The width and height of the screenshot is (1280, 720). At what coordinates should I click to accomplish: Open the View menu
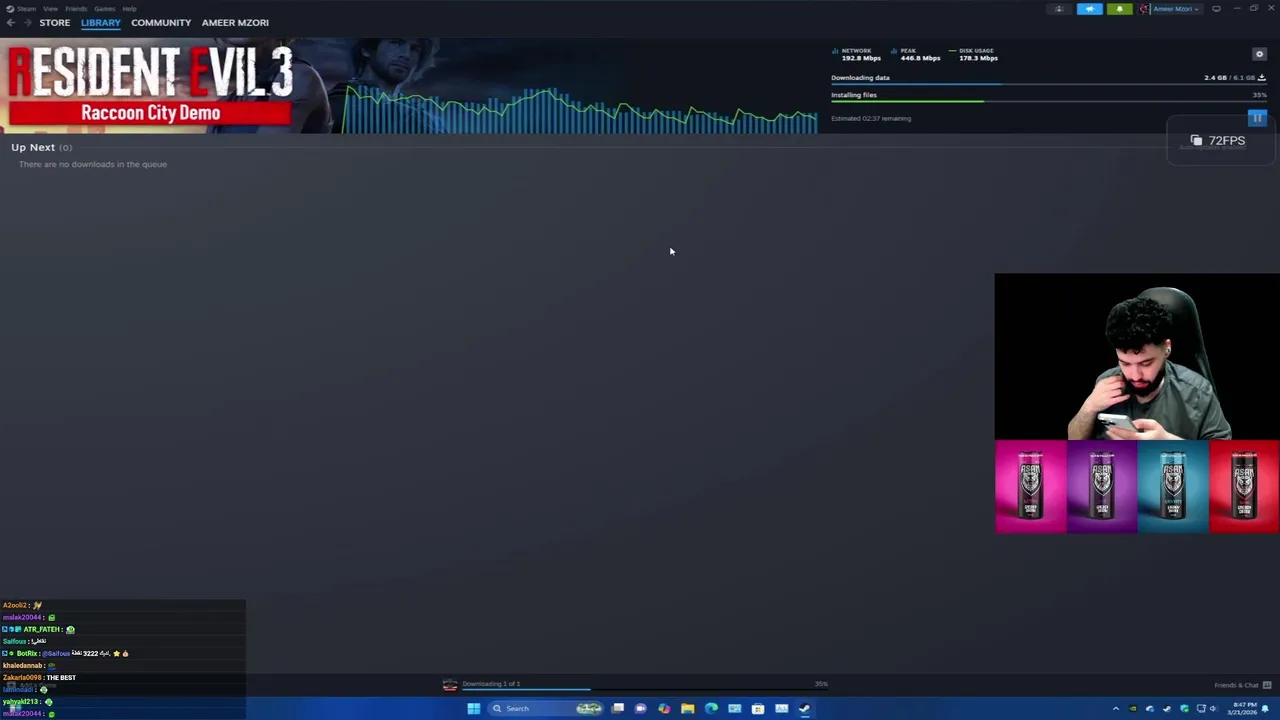(x=50, y=9)
